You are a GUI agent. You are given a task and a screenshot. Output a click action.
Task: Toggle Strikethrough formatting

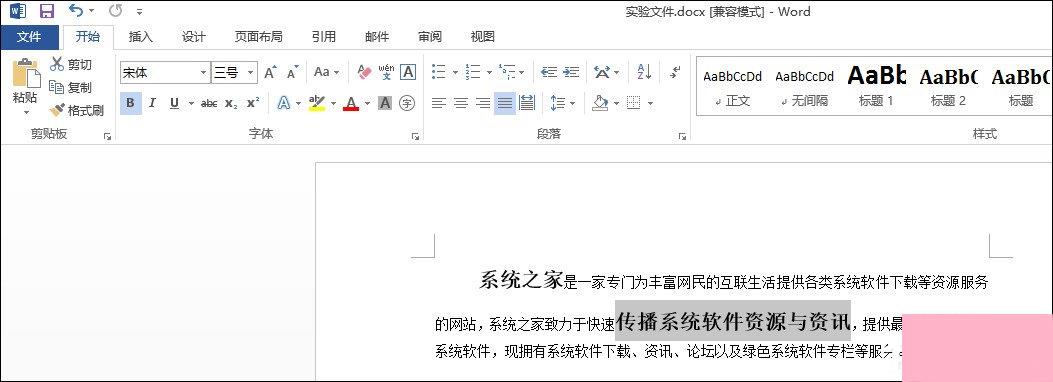210,103
